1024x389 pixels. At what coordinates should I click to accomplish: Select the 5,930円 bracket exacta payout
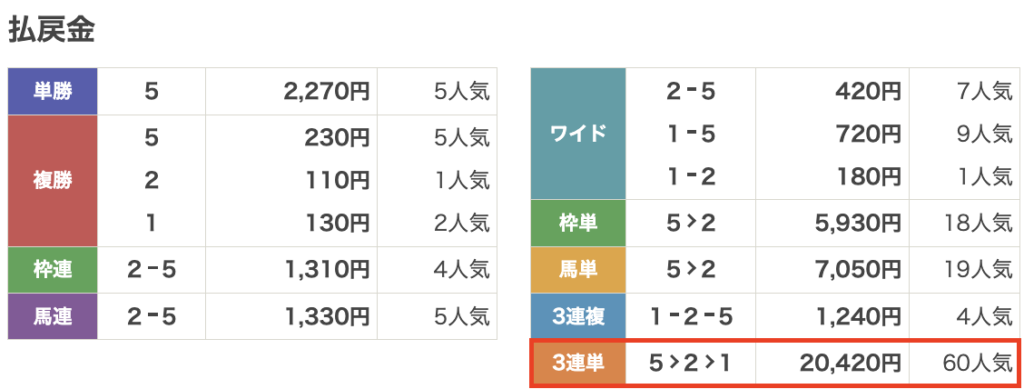tap(857, 223)
